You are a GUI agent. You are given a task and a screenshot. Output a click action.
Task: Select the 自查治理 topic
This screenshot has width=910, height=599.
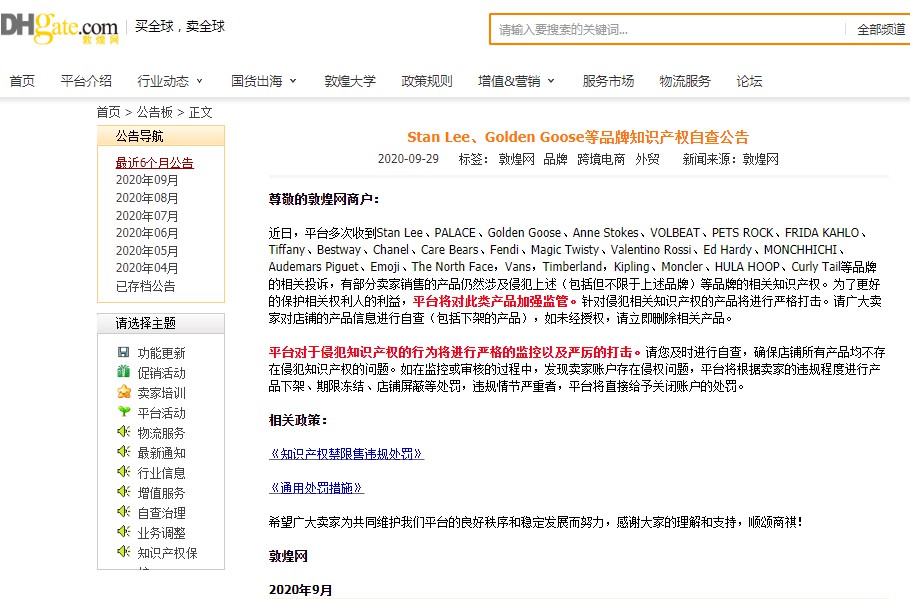[x=161, y=513]
